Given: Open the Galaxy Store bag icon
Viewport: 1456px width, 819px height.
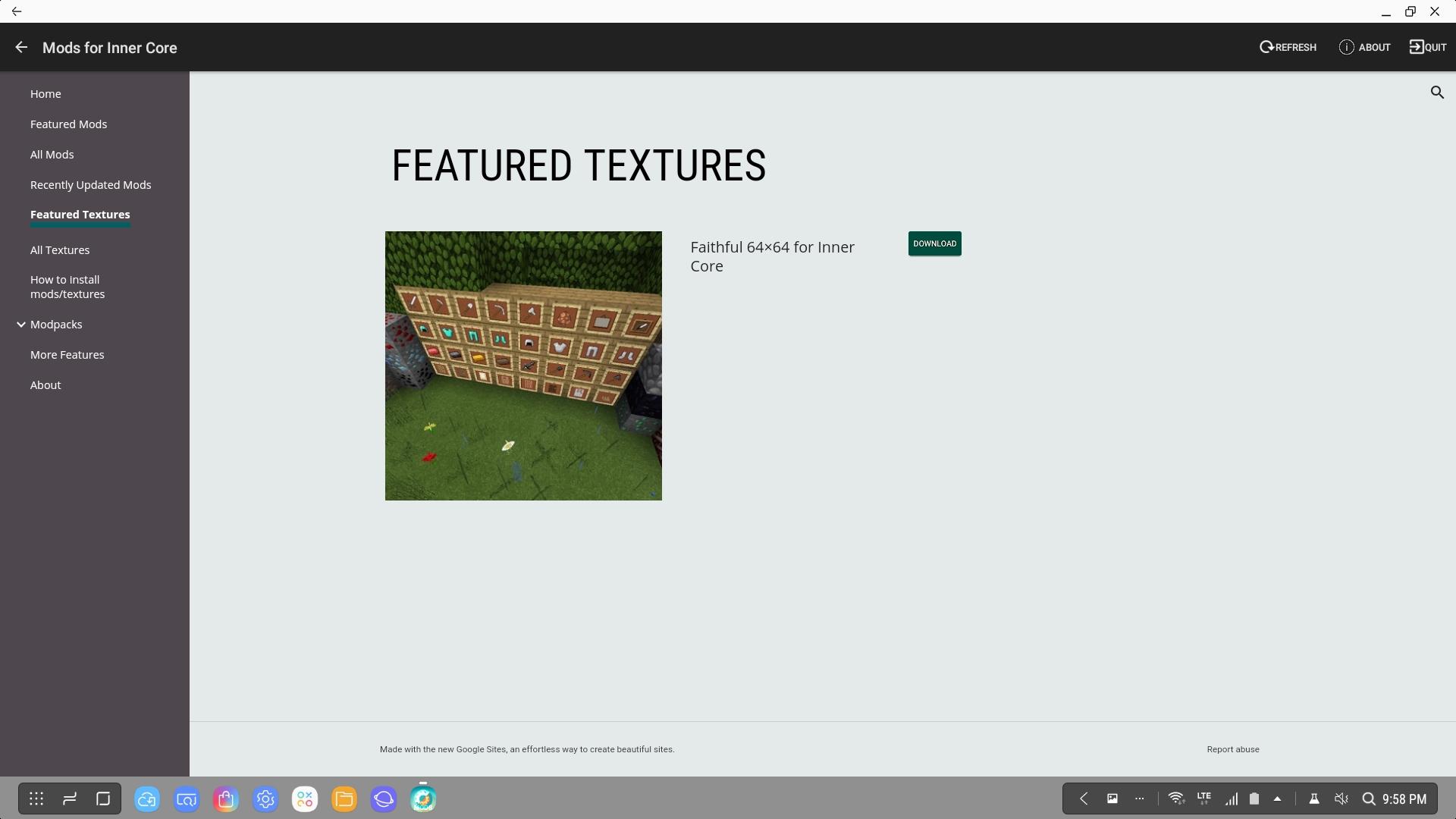Looking at the screenshot, I should coord(226,799).
